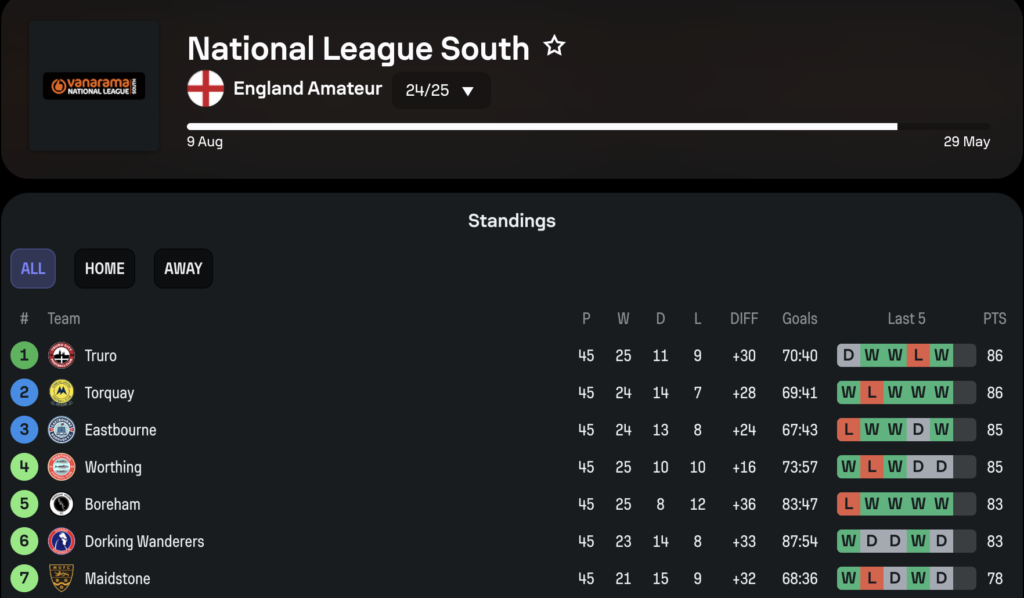Open the Vanarama National League logo
Image resolution: width=1024 pixels, height=598 pixels.
point(94,86)
